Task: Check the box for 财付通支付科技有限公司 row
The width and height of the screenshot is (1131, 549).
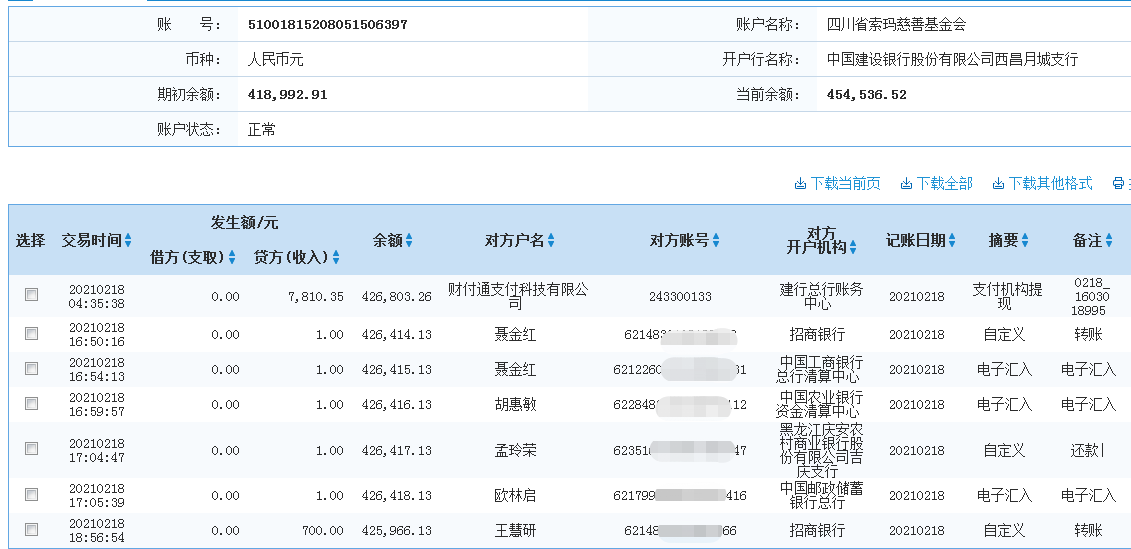Action: coord(31,294)
